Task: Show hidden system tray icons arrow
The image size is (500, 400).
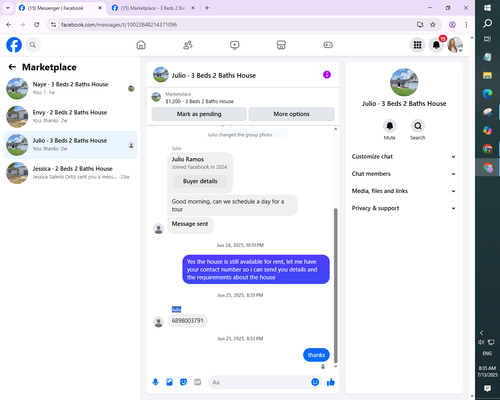Action: 481,332
